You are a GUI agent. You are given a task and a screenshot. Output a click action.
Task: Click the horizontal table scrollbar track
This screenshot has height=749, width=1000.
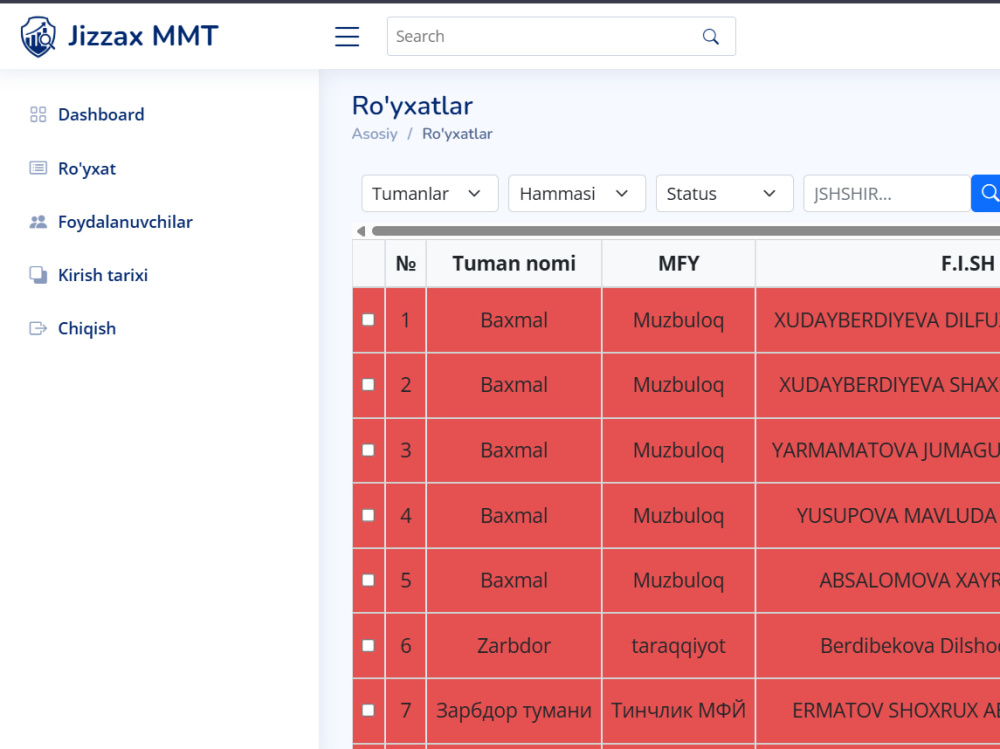(x=686, y=231)
